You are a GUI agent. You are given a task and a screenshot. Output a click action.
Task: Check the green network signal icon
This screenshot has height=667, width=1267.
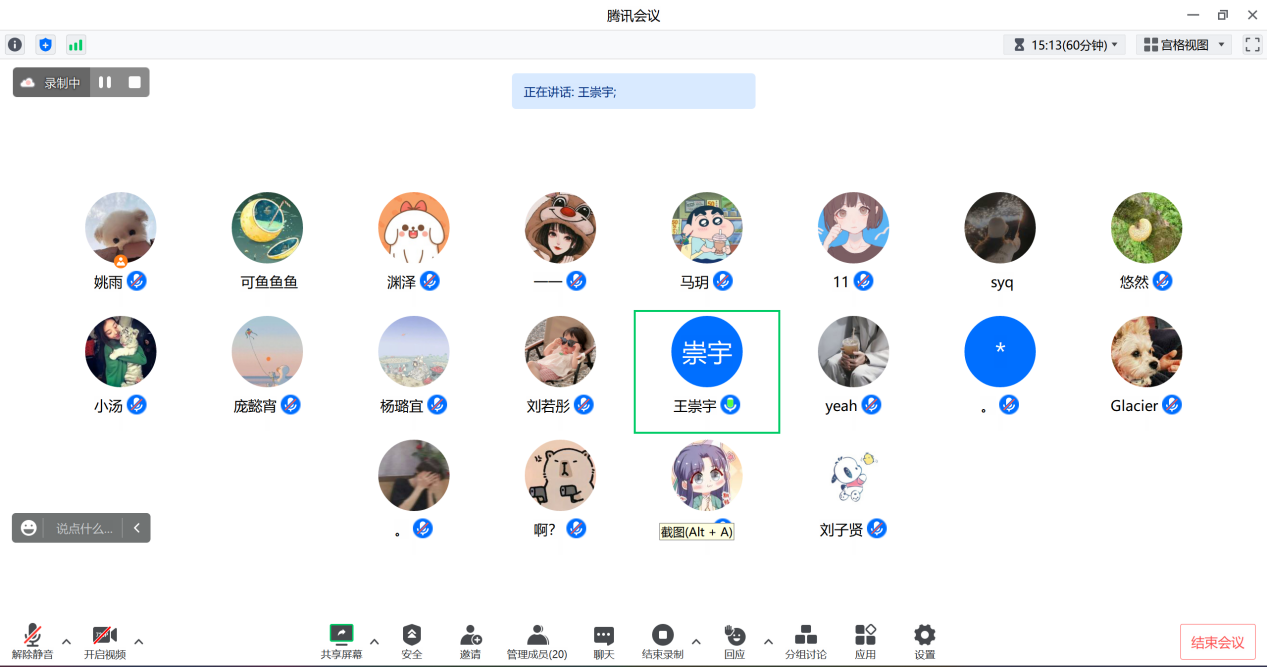tap(75, 45)
